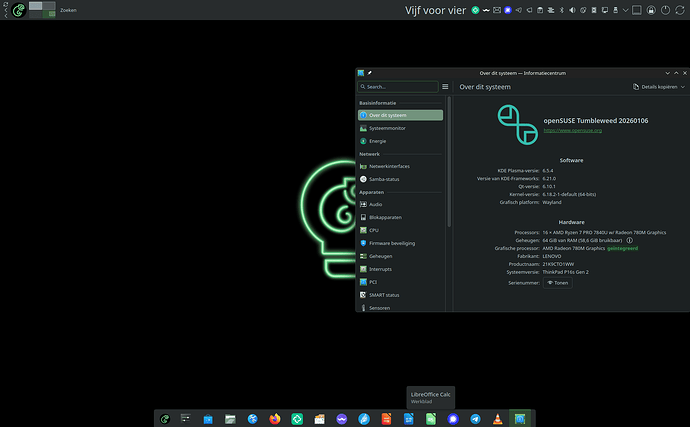690x427 pixels.
Task: Select Samba-status in the sidebar
Action: point(385,179)
